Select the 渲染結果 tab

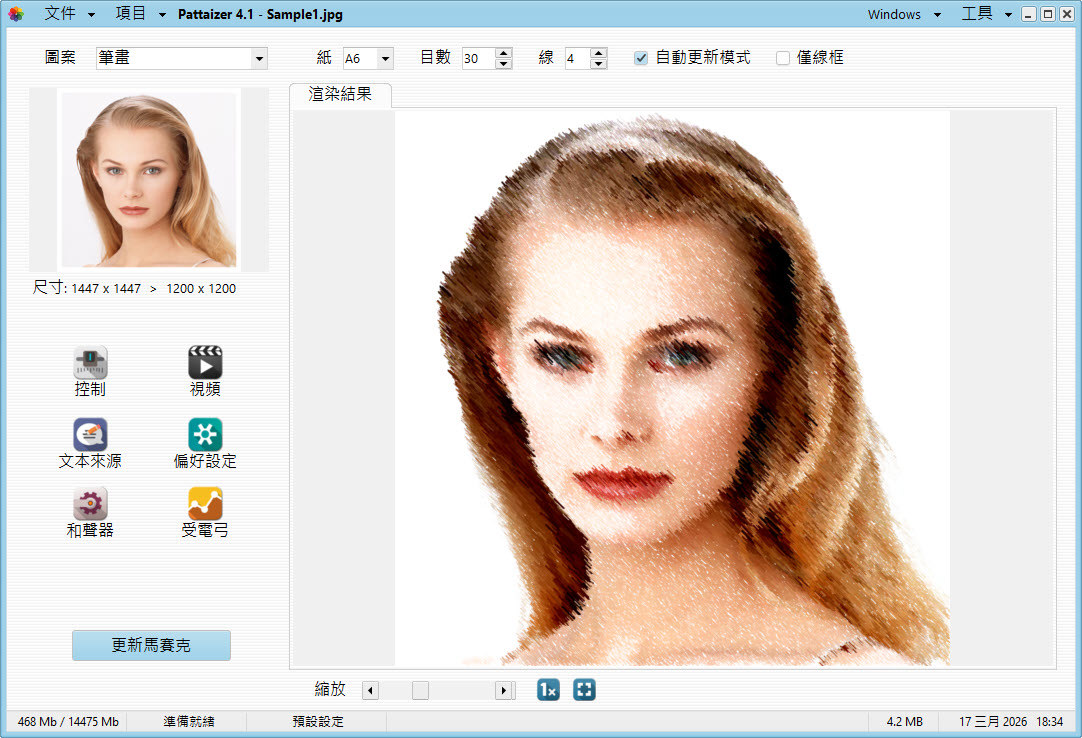pyautogui.click(x=340, y=95)
